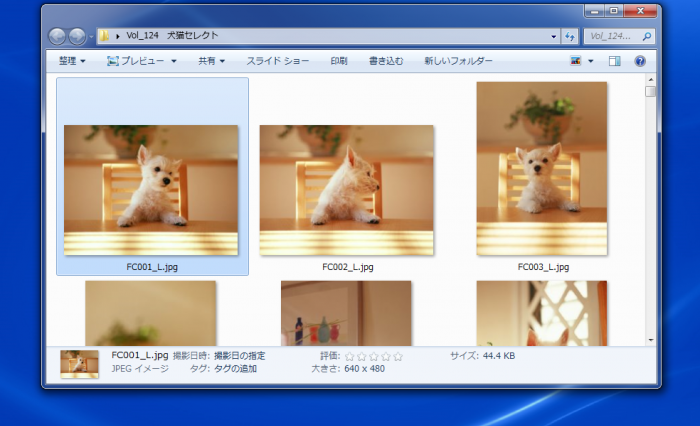This screenshot has height=426, width=700.
Task: Click 撮影日の指定 to set date taken
Action: tap(239, 356)
